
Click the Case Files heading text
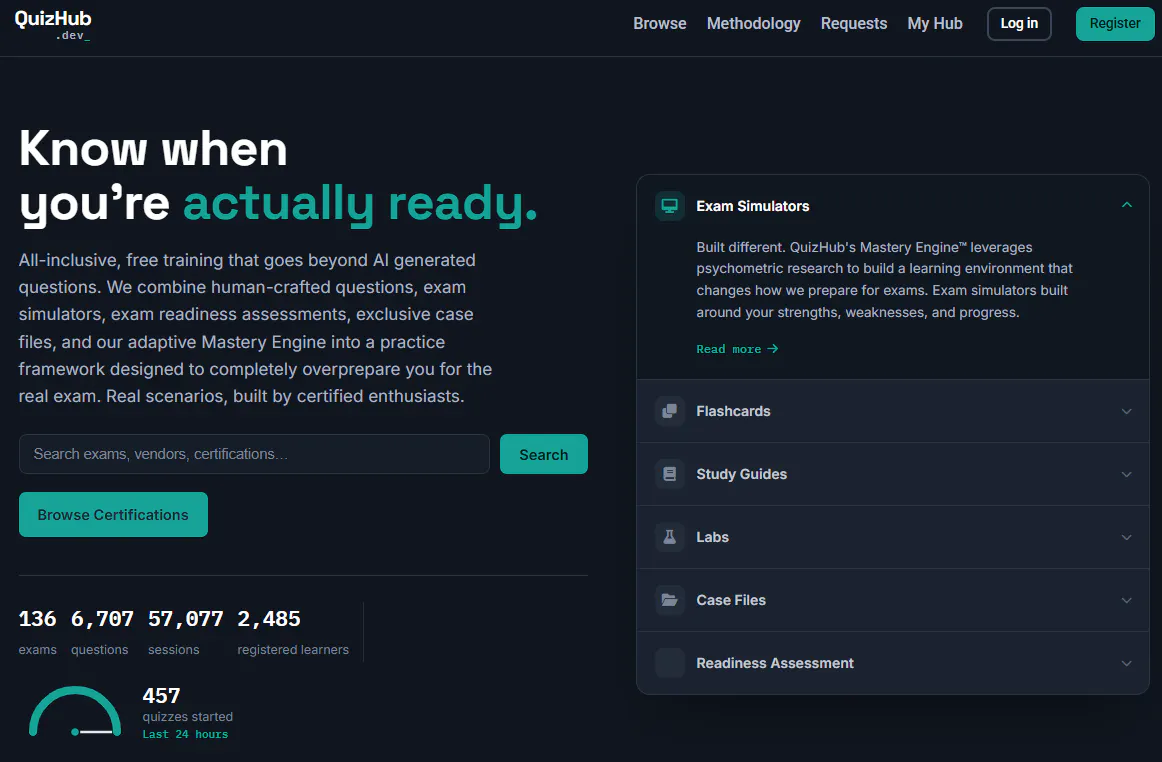point(731,600)
